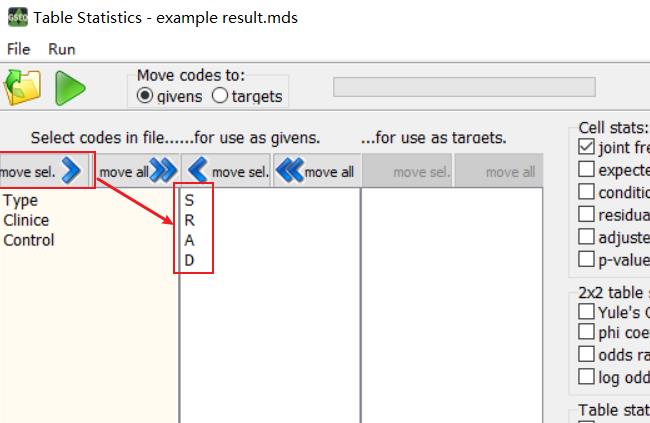Check the Yule's Q checkbox
Image resolution: width=650 pixels, height=423 pixels.
pyautogui.click(x=586, y=311)
